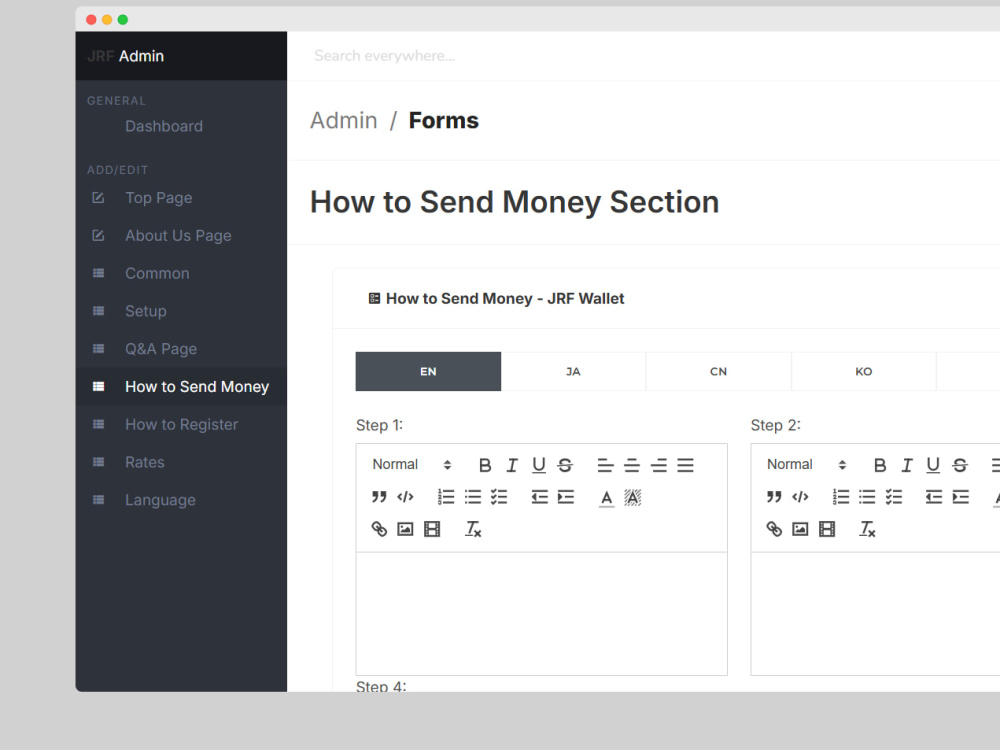Screen dimensions: 1000x750
Task: Toggle Strikethrough in Step 1 editor
Action: (565, 465)
